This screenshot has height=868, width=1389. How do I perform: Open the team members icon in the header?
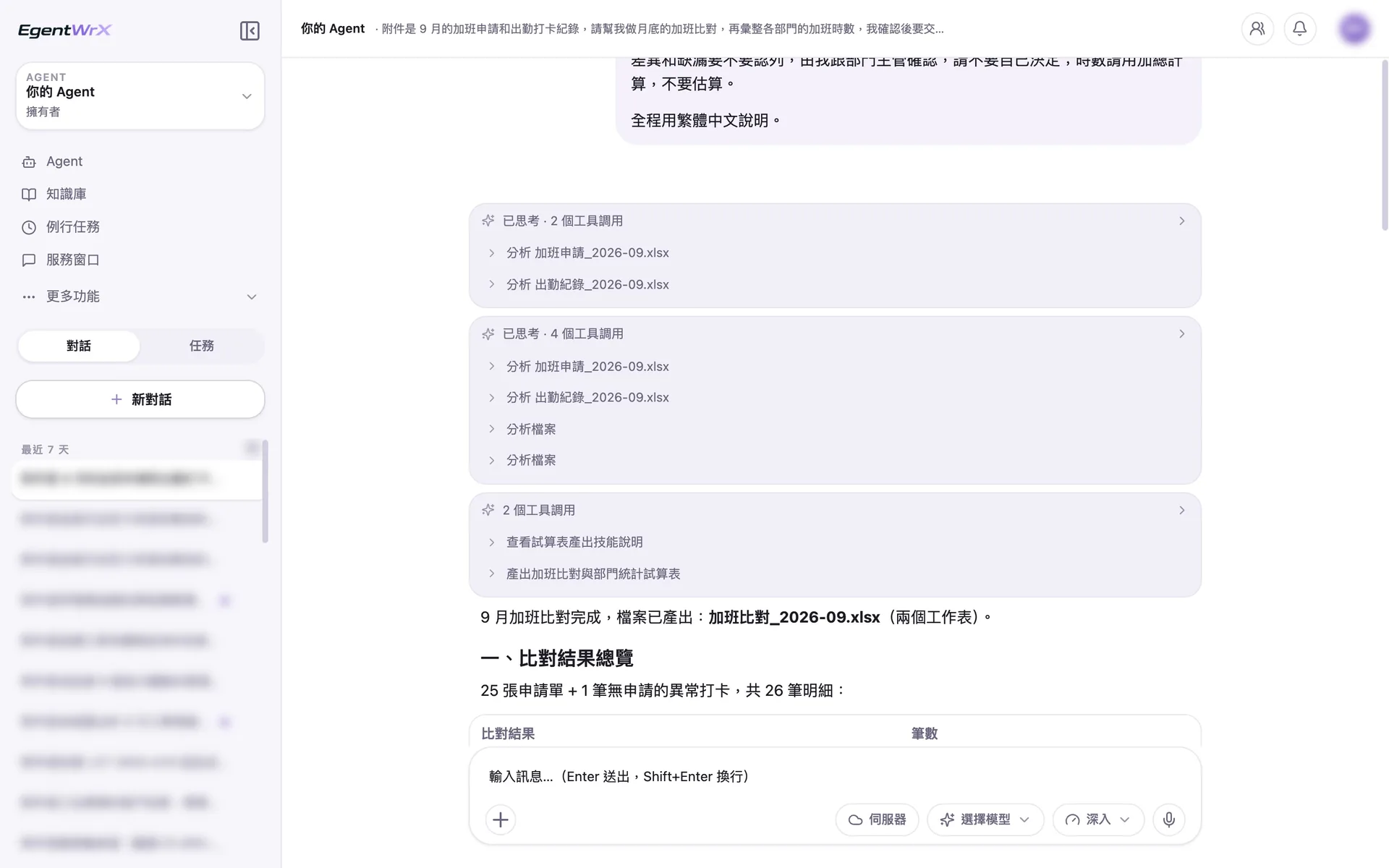pos(1257,29)
